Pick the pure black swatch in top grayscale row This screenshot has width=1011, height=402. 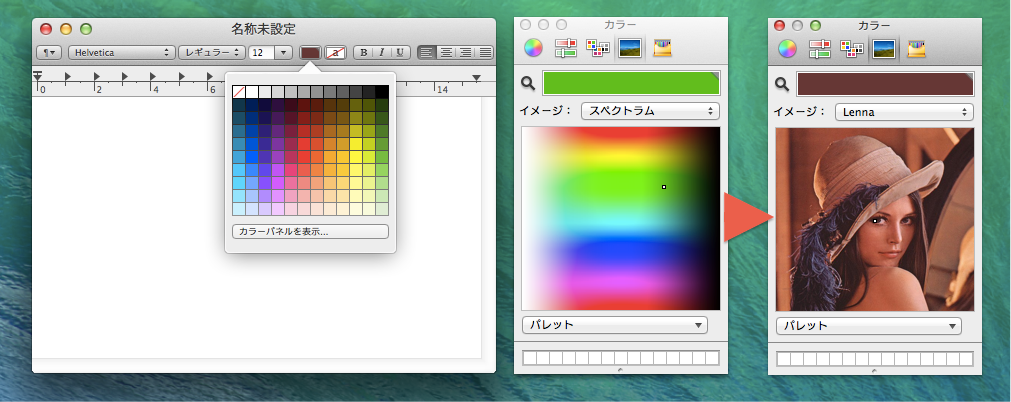(x=382, y=92)
